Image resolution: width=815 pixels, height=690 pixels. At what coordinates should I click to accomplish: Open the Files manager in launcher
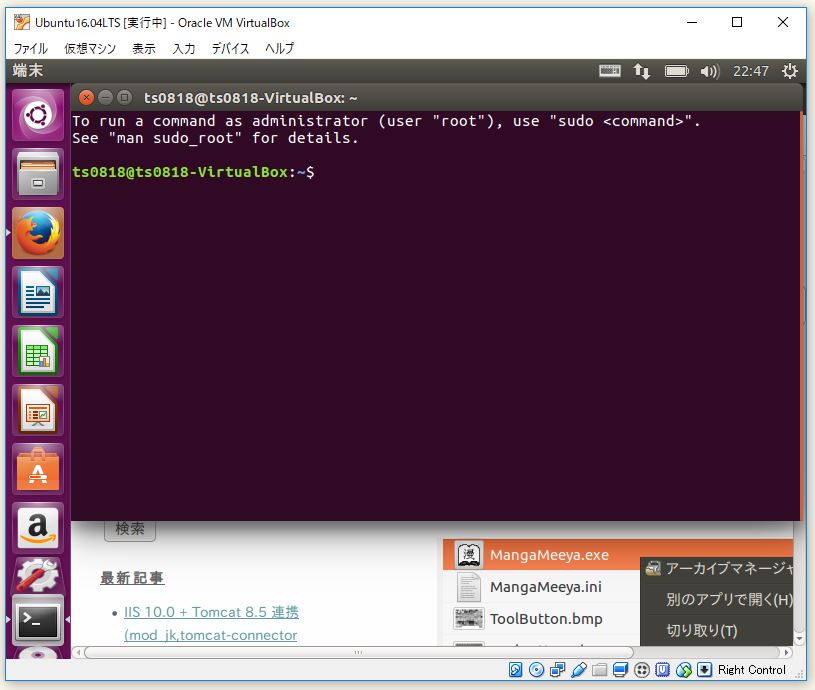click(x=38, y=174)
